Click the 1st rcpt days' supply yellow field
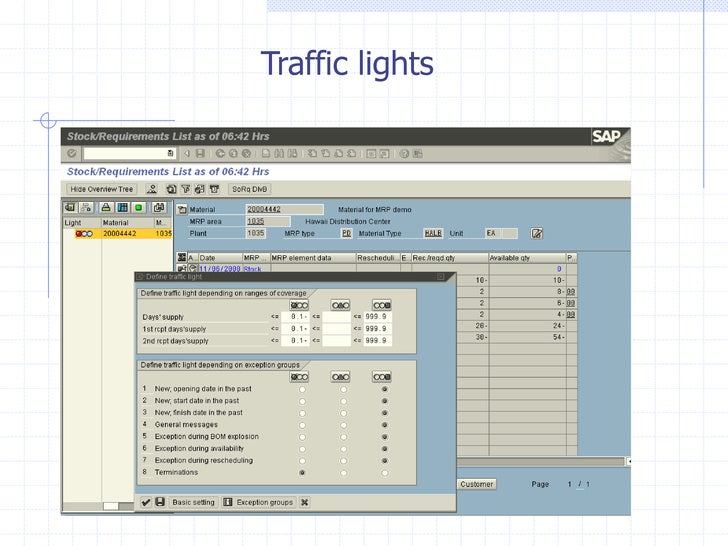This screenshot has height=546, width=728. 336,329
